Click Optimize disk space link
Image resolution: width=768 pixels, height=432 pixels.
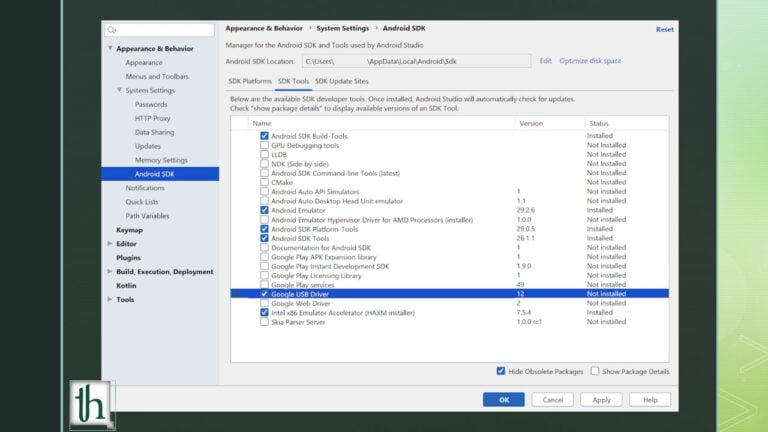click(590, 61)
